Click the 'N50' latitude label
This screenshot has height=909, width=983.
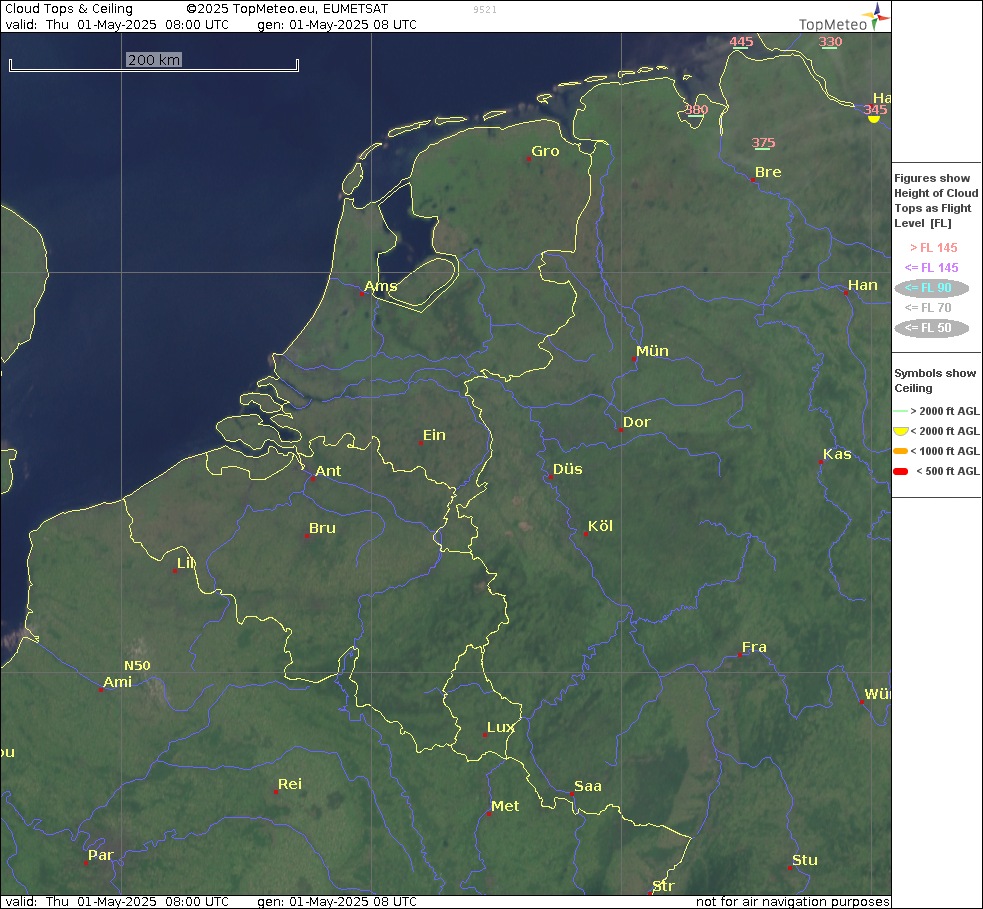[x=137, y=666]
